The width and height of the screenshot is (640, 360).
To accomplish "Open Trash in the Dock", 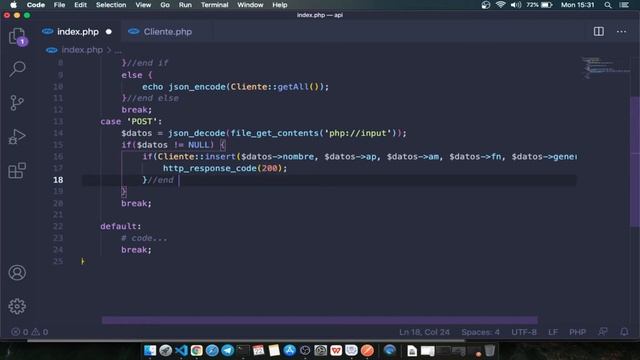I will [489, 350].
